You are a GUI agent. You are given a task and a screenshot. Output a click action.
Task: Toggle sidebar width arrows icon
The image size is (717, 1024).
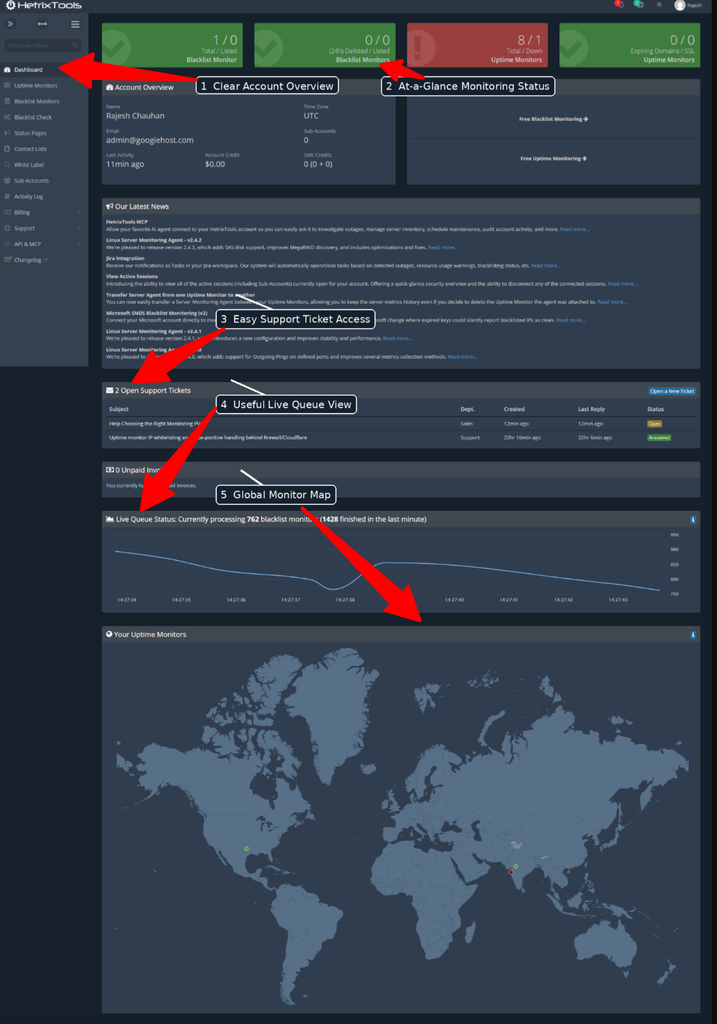(x=42, y=24)
